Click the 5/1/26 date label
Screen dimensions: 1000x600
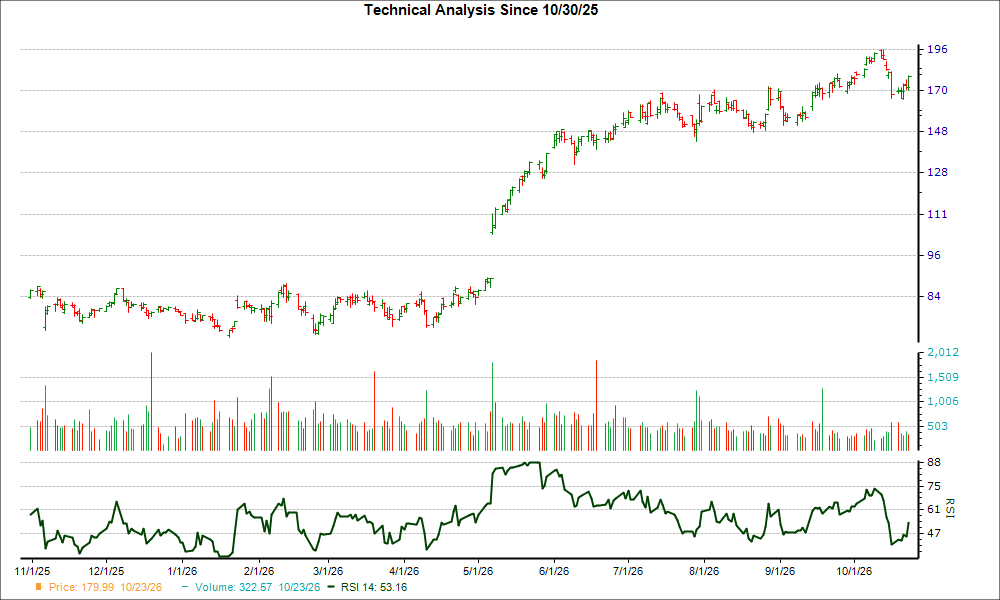(x=478, y=571)
